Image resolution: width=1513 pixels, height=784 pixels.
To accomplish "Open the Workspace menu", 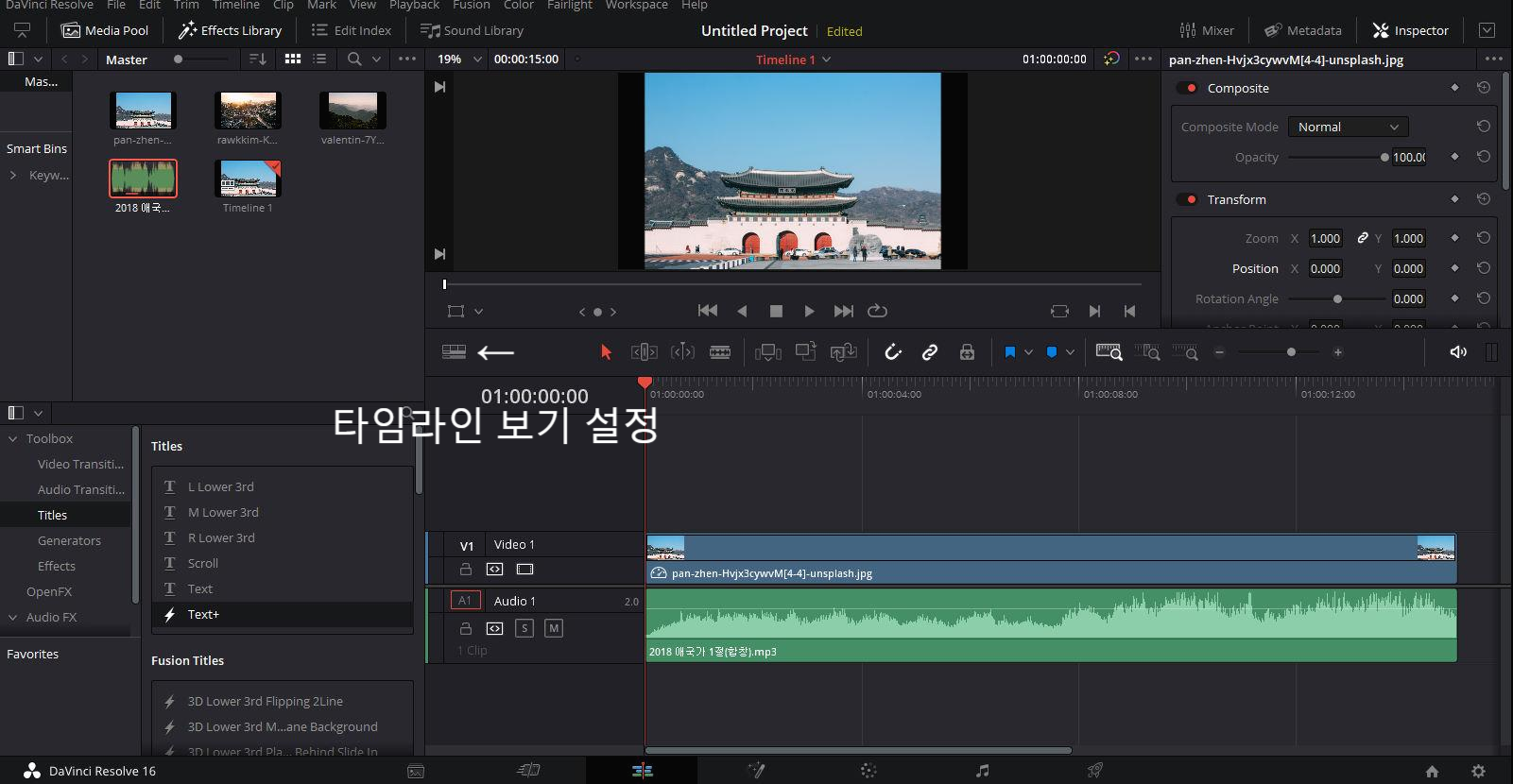I will (x=637, y=5).
